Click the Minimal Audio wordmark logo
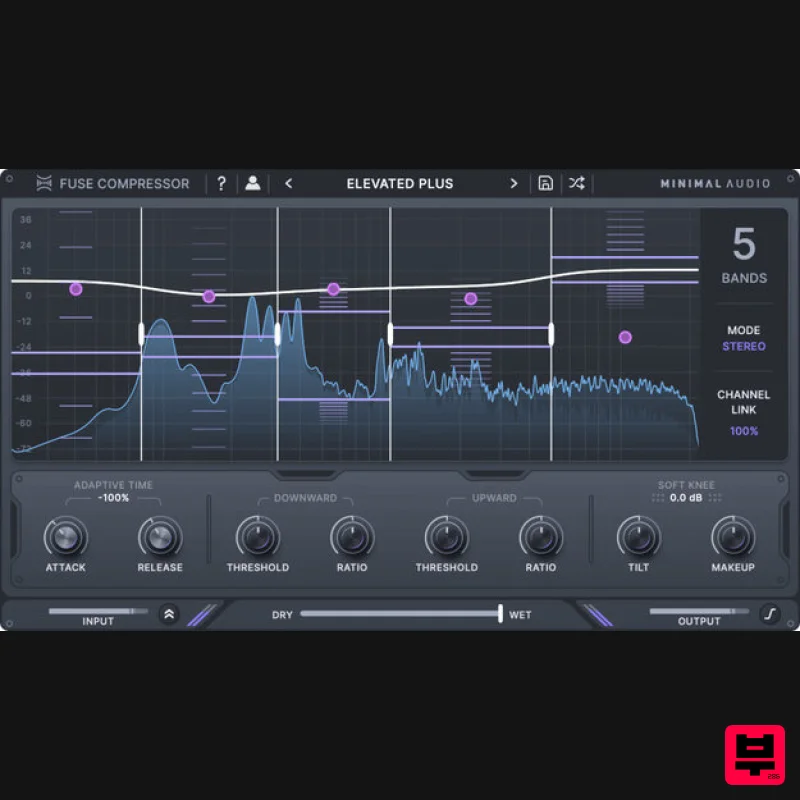Screen dimensions: 800x800 pos(715,183)
